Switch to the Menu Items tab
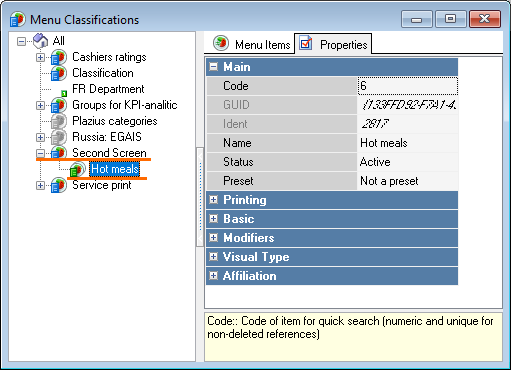This screenshot has width=511, height=370. (x=251, y=44)
